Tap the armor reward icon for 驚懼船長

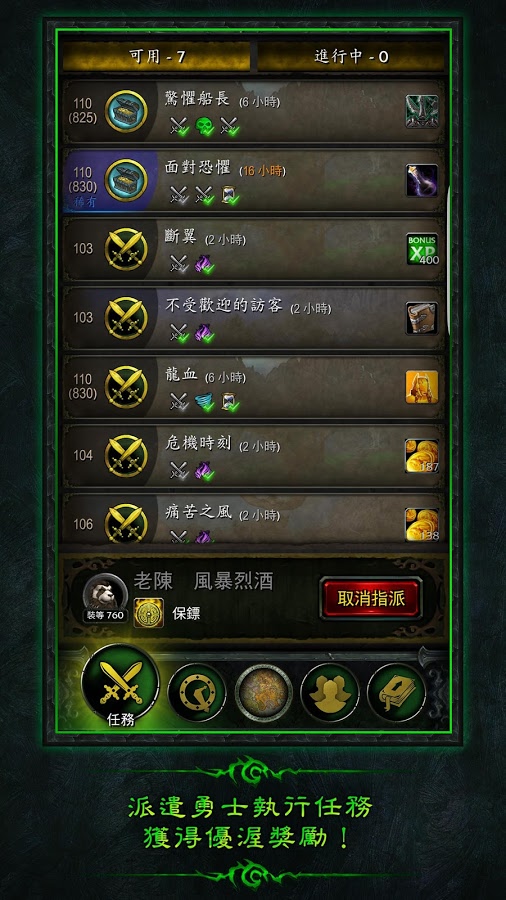422,111
